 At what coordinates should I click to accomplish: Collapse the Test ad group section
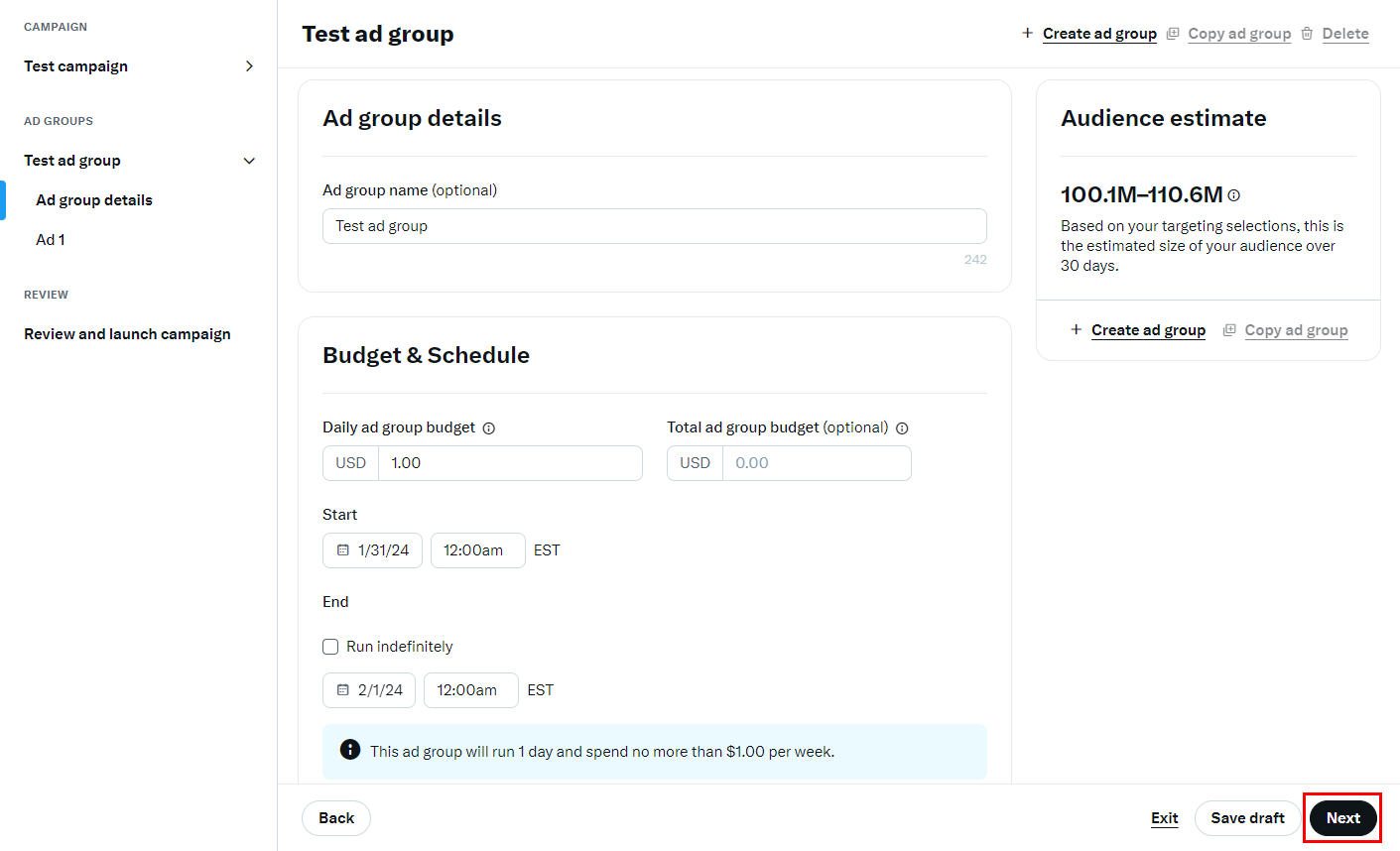point(249,161)
